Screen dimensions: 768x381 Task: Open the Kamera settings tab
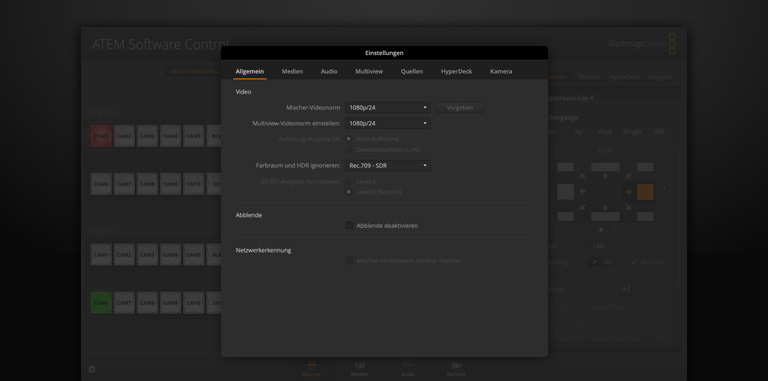501,71
